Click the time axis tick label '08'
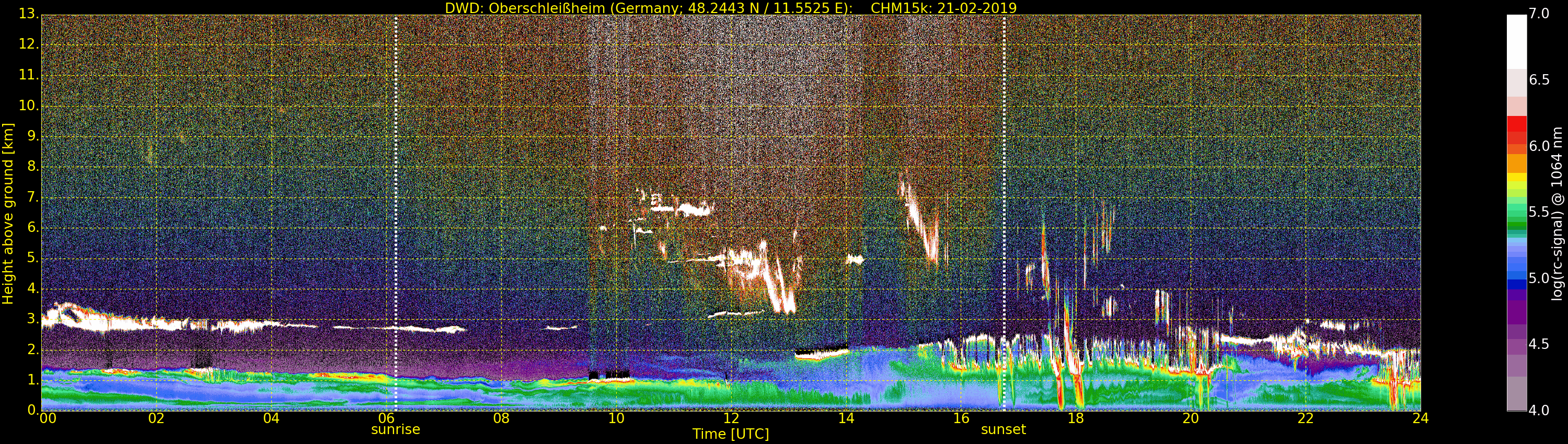The height and width of the screenshot is (444, 1568). click(x=501, y=418)
